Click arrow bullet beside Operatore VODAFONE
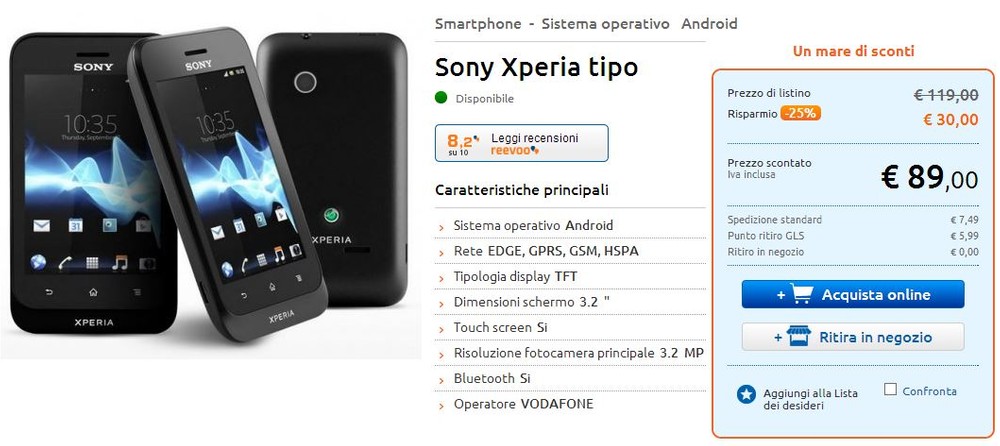This screenshot has width=1000, height=446. [x=441, y=405]
